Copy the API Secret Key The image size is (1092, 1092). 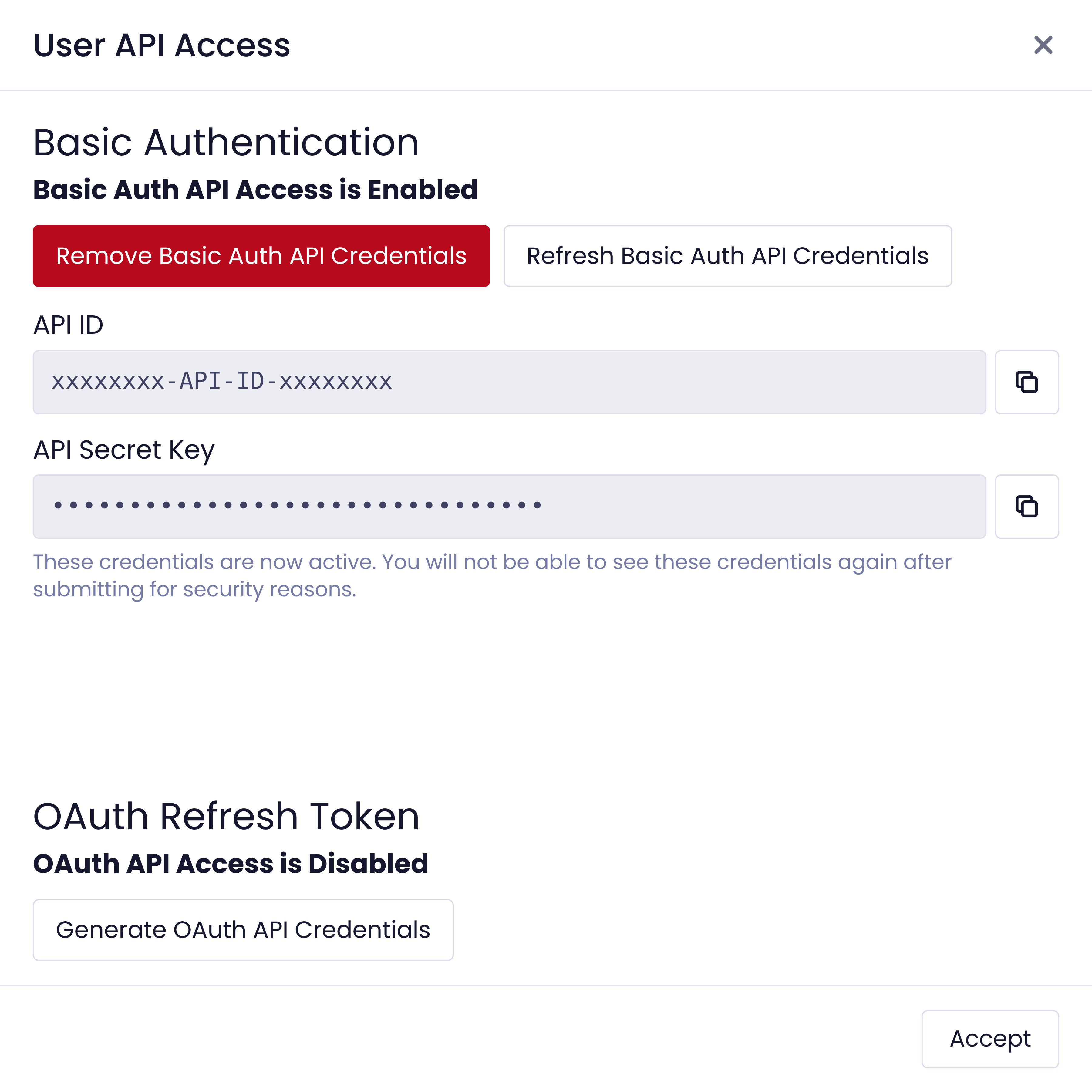(x=1026, y=507)
